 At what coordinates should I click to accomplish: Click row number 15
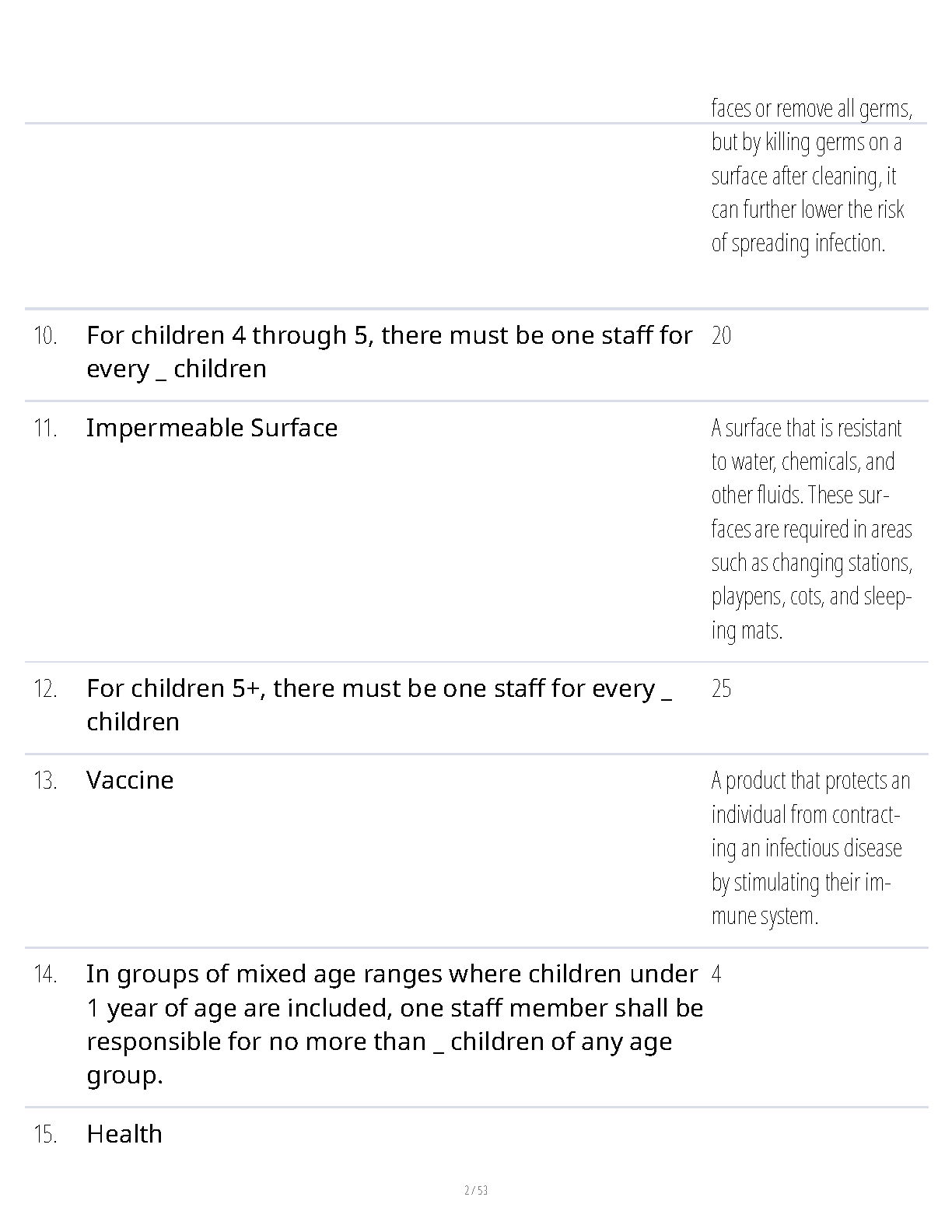45,1135
